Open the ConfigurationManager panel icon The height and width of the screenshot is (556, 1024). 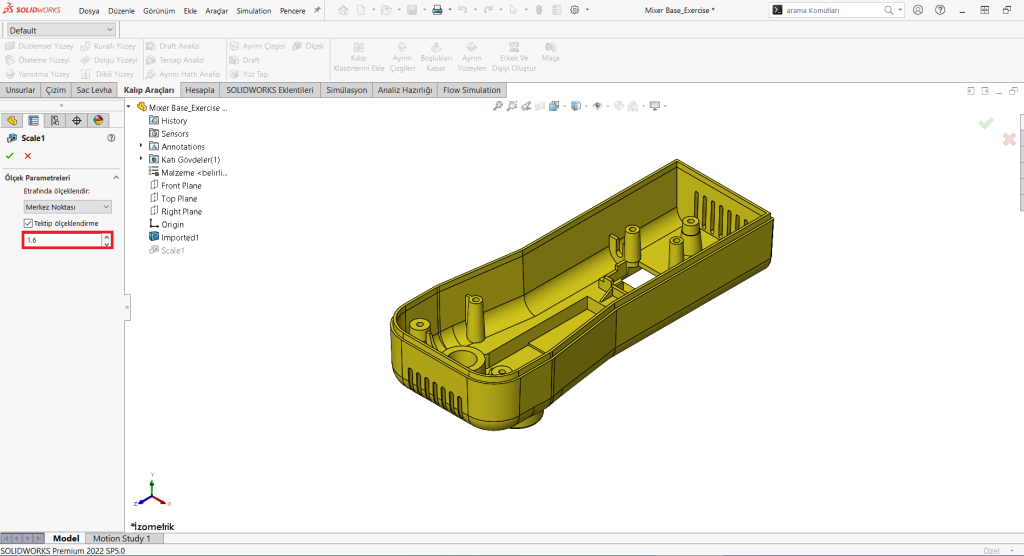tap(54, 120)
